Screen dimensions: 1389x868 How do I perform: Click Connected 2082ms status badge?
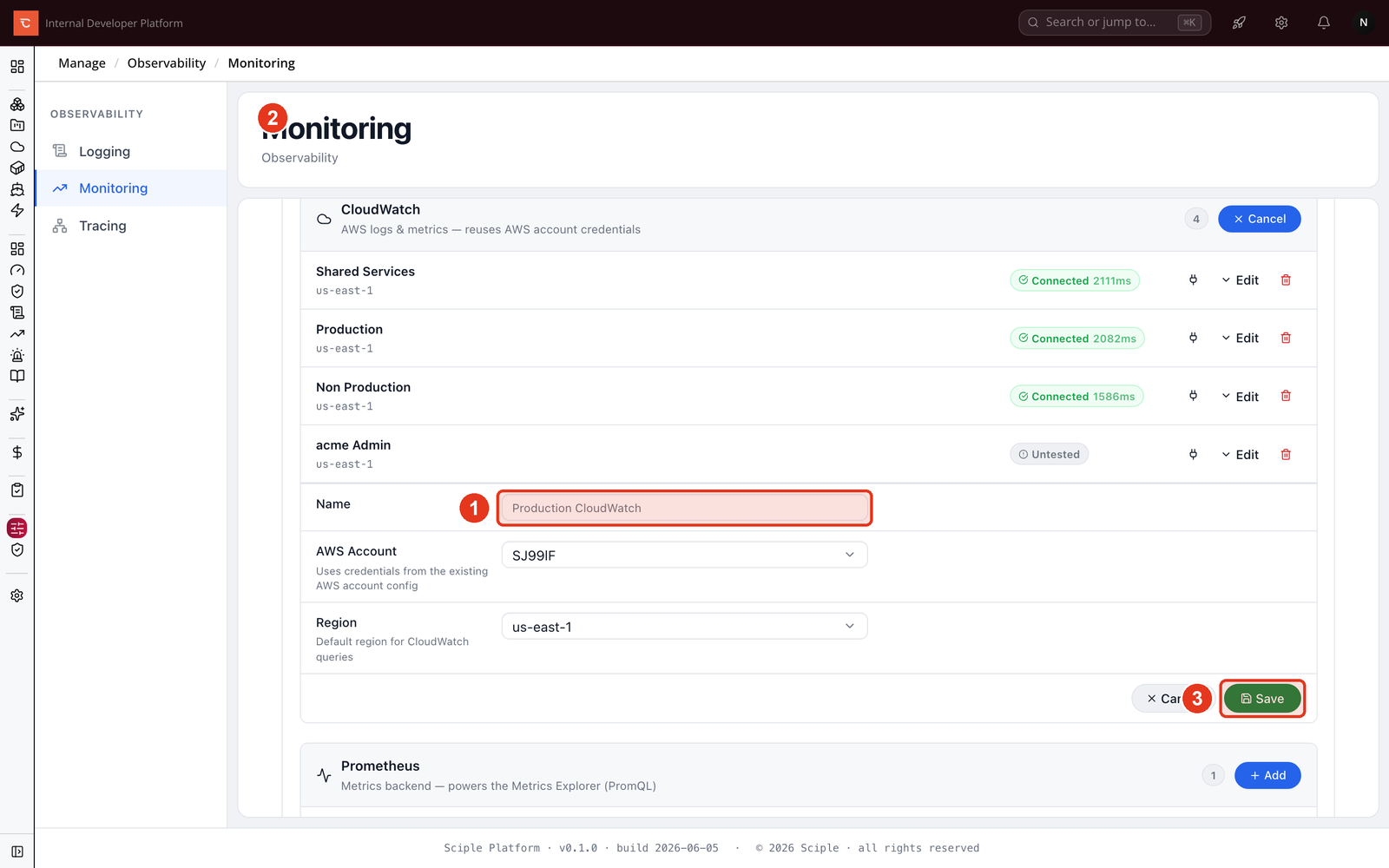(1077, 339)
